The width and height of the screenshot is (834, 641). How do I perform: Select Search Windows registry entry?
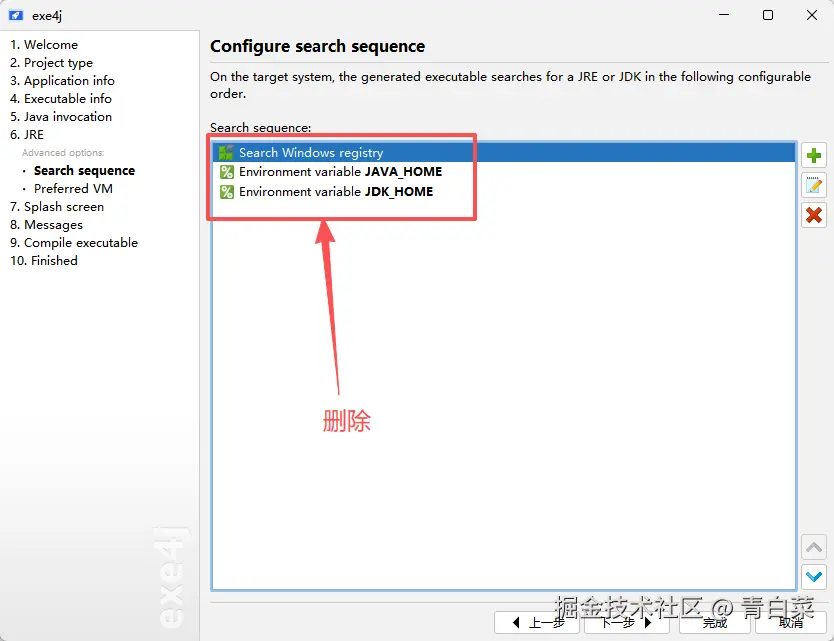(x=504, y=153)
